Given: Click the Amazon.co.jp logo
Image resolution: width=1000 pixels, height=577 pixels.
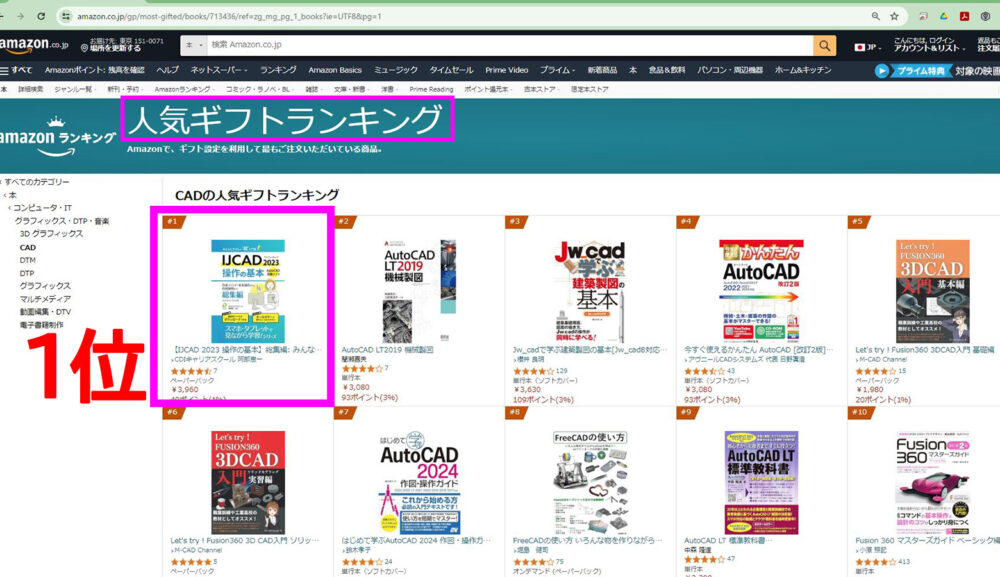Looking at the screenshot, I should [x=34, y=45].
